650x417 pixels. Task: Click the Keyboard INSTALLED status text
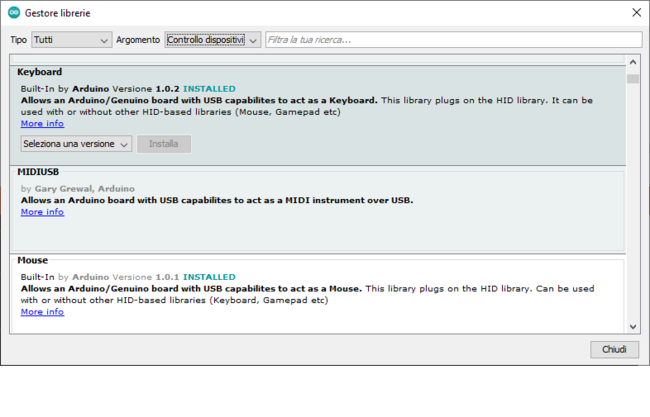point(209,89)
